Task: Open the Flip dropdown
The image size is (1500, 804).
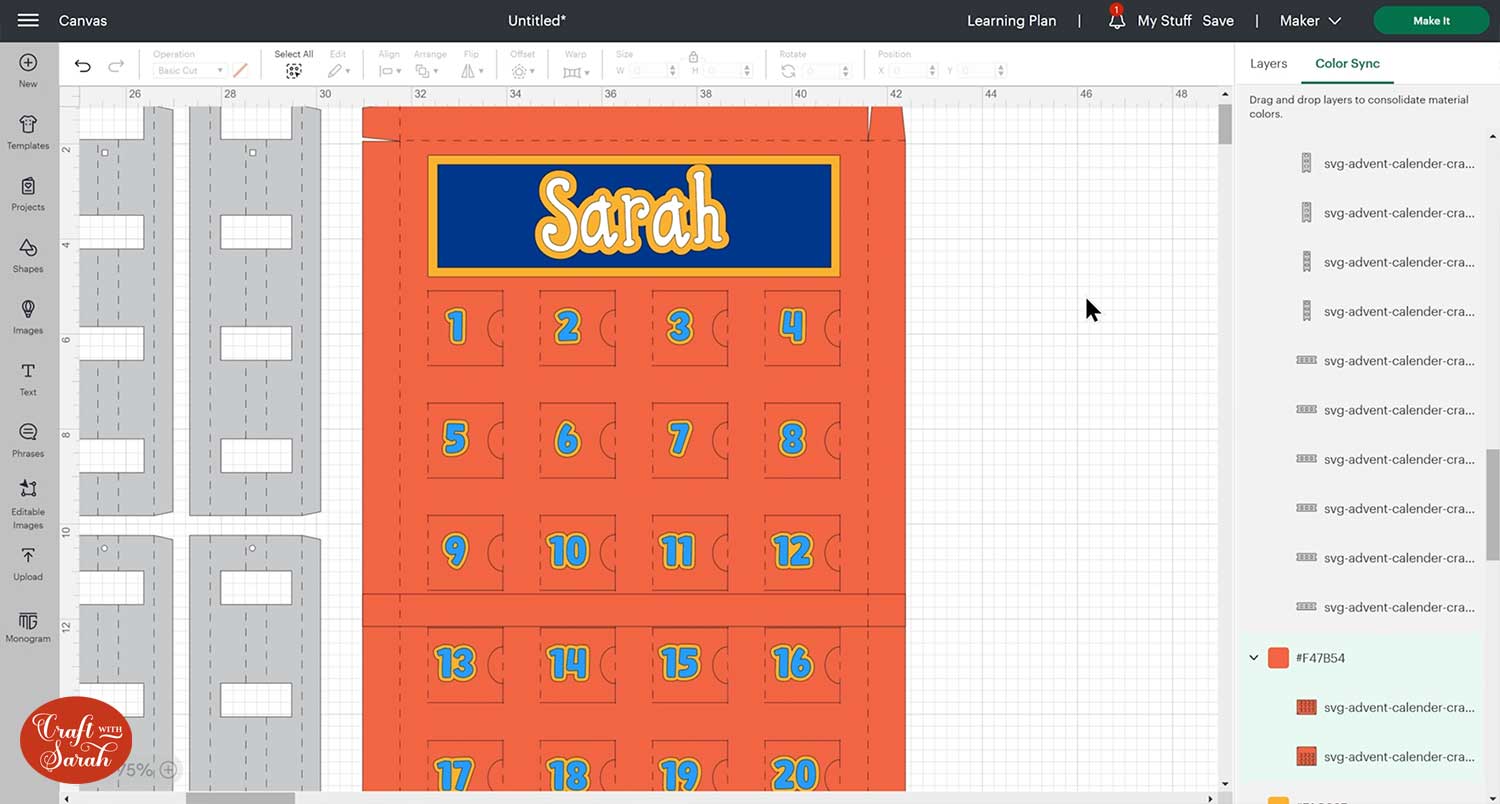Action: coord(473,71)
